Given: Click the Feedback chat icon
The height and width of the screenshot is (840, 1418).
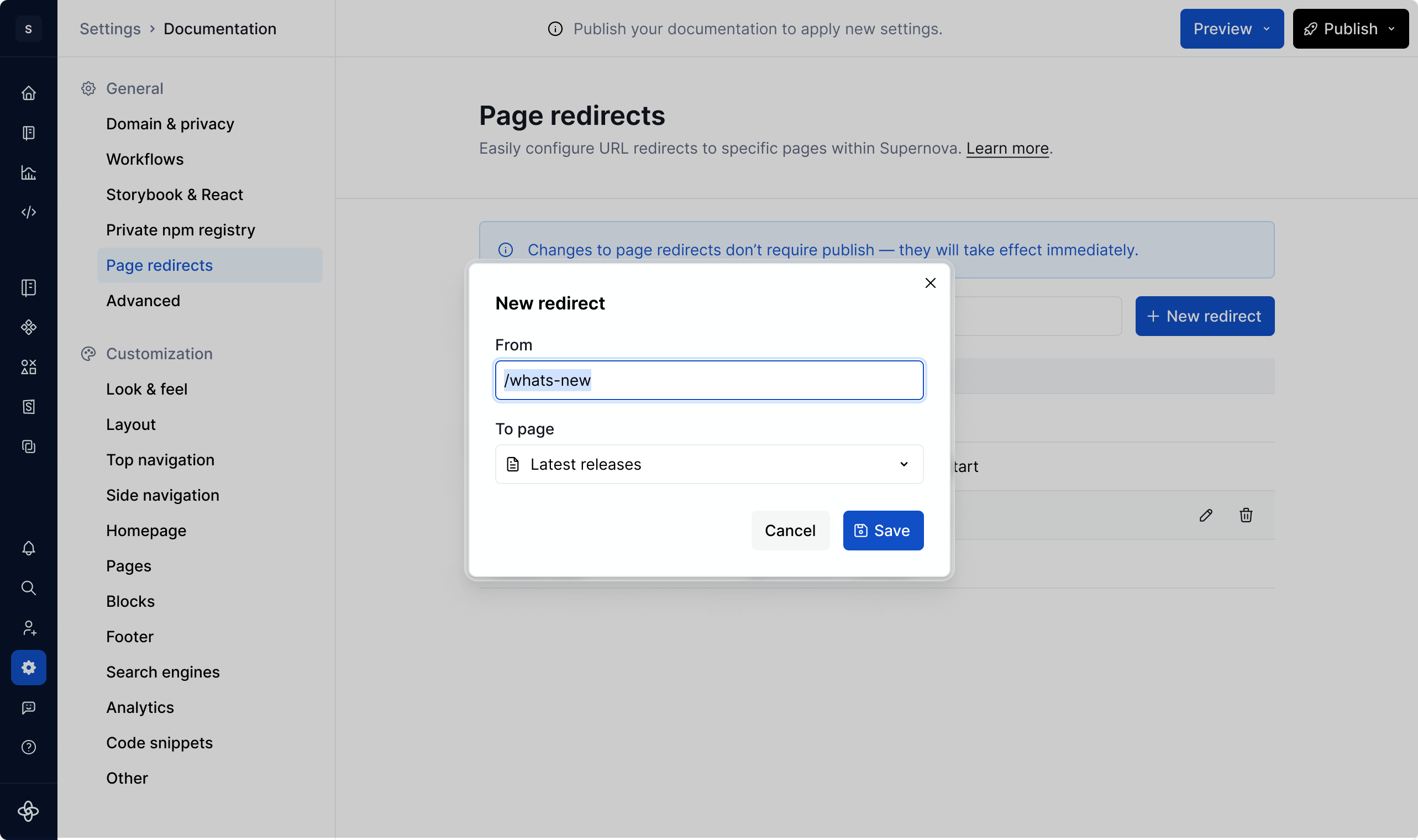Looking at the screenshot, I should point(28,707).
